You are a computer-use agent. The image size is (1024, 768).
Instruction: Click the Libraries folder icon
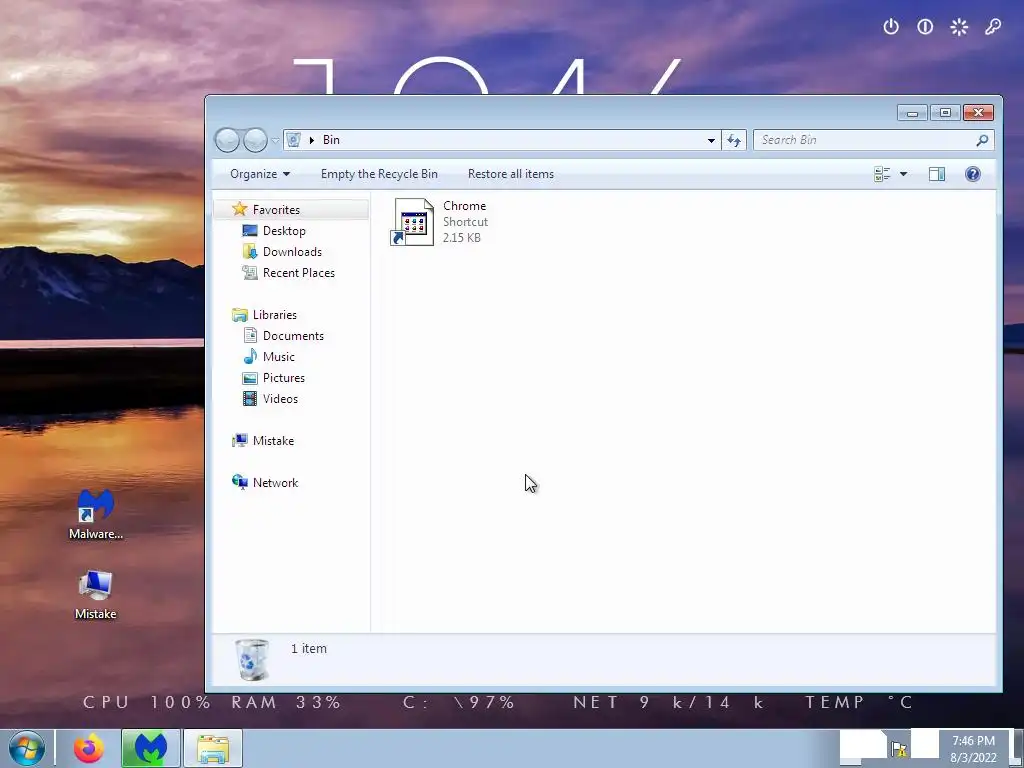tap(240, 315)
